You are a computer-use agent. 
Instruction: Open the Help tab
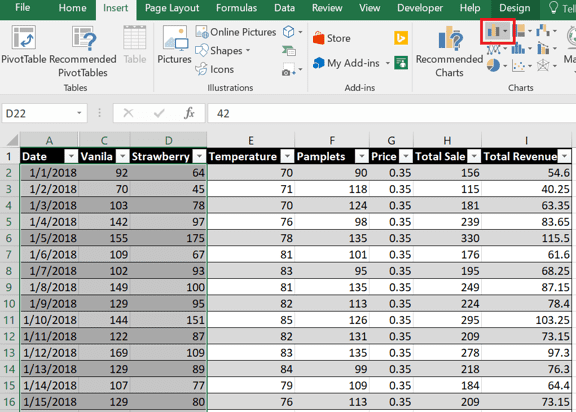tap(470, 8)
